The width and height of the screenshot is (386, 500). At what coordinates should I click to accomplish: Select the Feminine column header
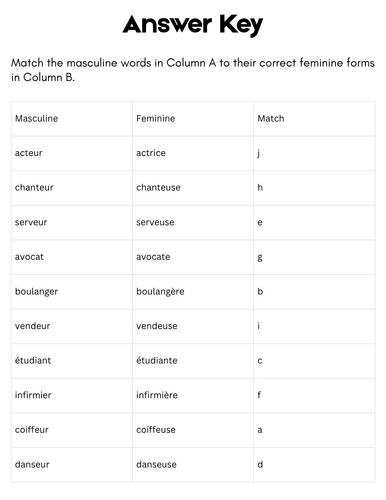(155, 118)
